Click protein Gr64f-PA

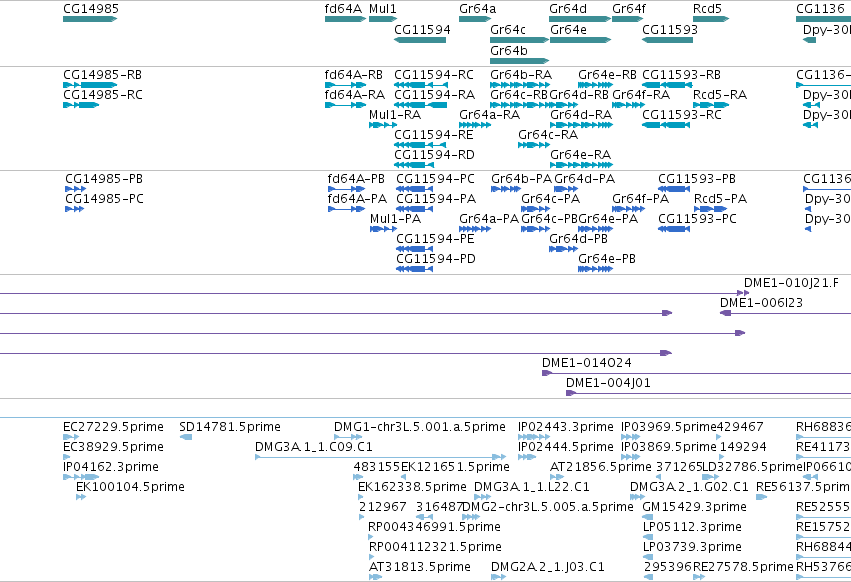[628, 209]
